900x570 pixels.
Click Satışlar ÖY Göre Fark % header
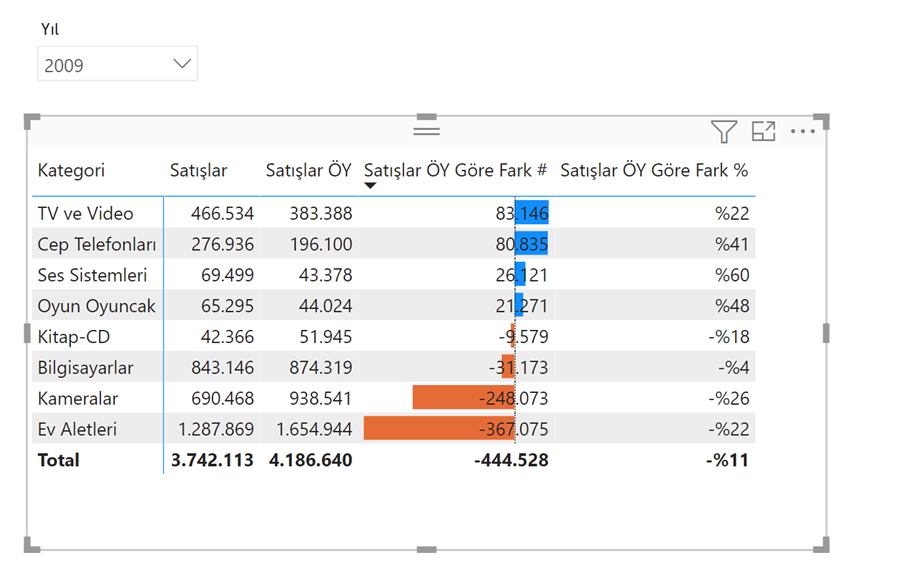tap(654, 170)
